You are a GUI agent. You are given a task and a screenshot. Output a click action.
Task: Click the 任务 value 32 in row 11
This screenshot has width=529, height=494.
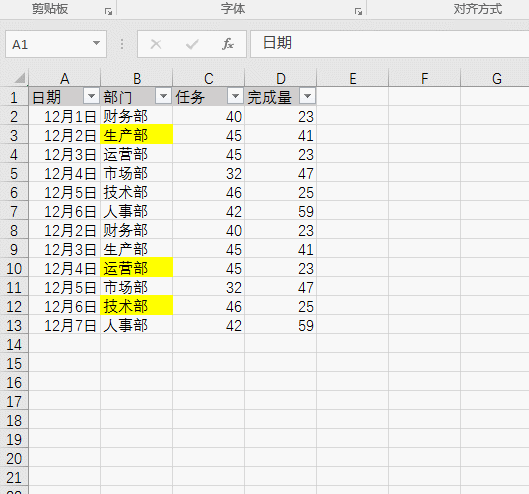[208, 287]
